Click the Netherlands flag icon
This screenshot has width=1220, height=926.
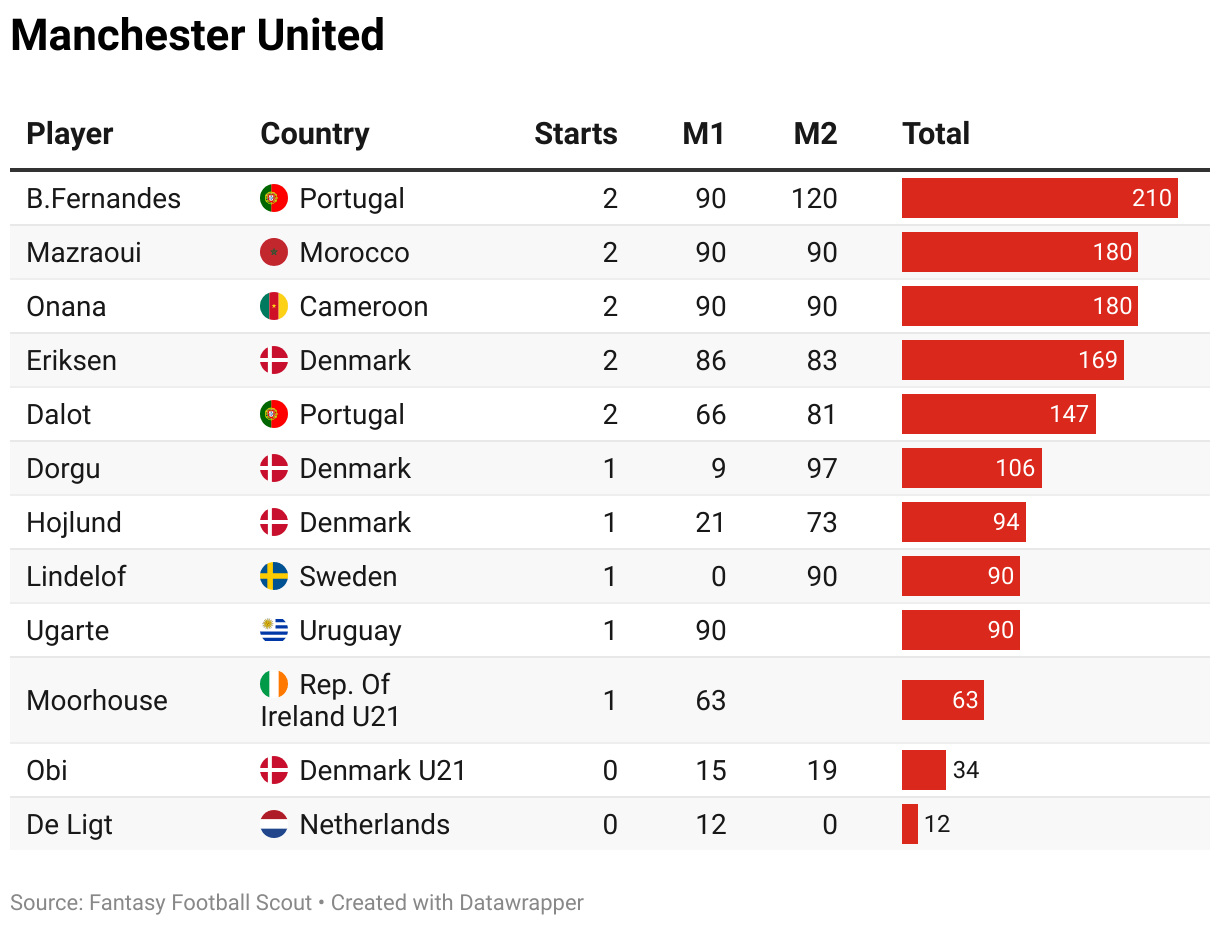coord(274,824)
